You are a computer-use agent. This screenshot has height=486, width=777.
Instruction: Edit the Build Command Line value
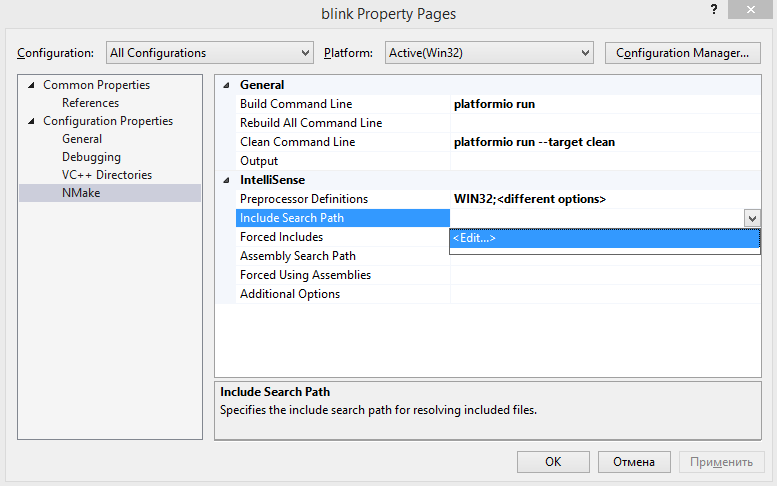pos(605,104)
